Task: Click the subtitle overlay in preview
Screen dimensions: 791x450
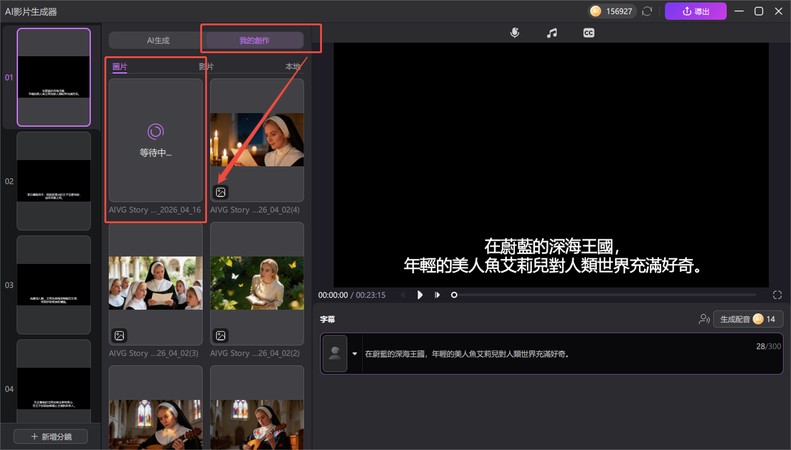Action: [552, 256]
